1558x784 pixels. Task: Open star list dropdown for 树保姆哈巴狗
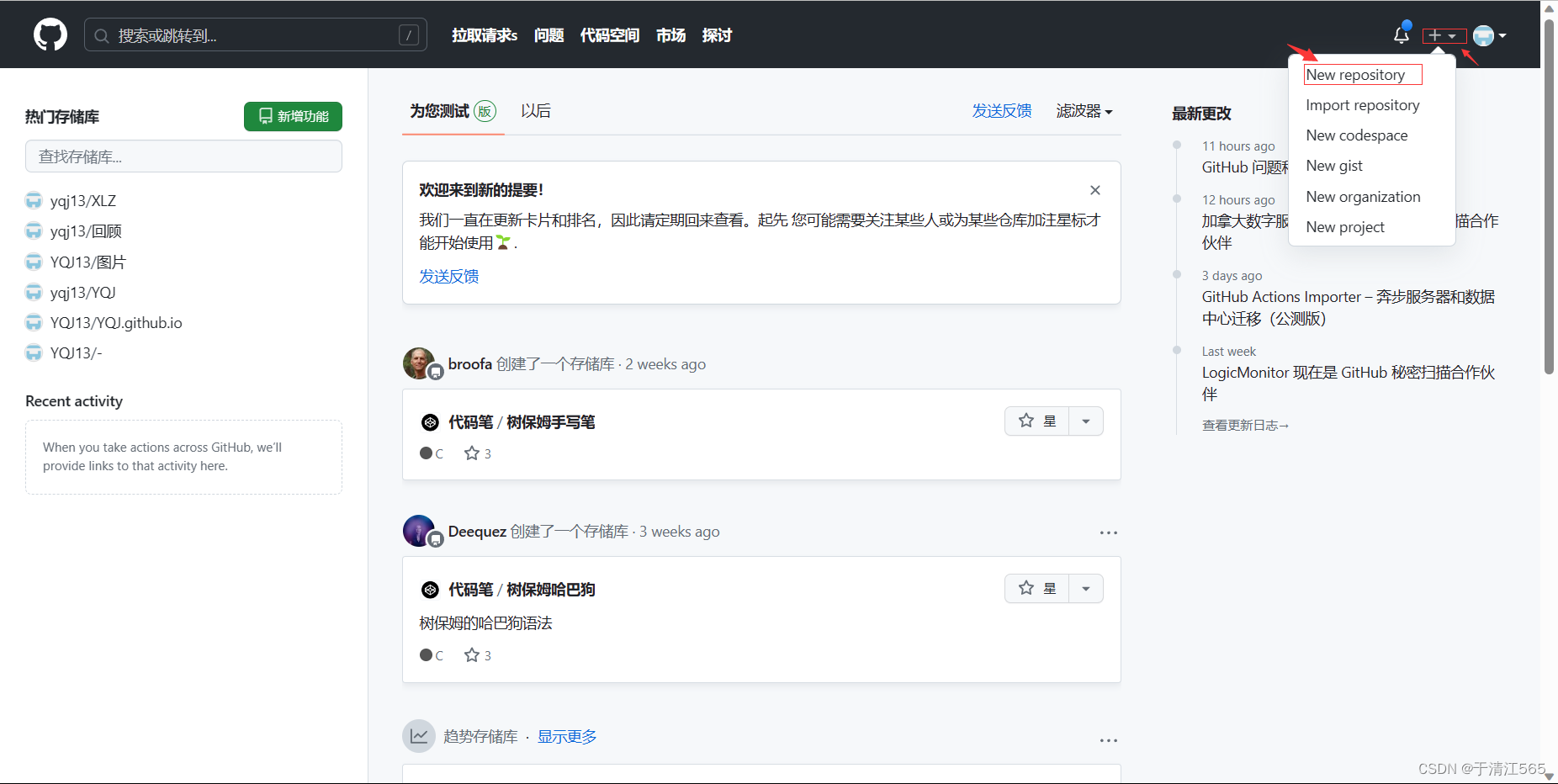pos(1086,588)
